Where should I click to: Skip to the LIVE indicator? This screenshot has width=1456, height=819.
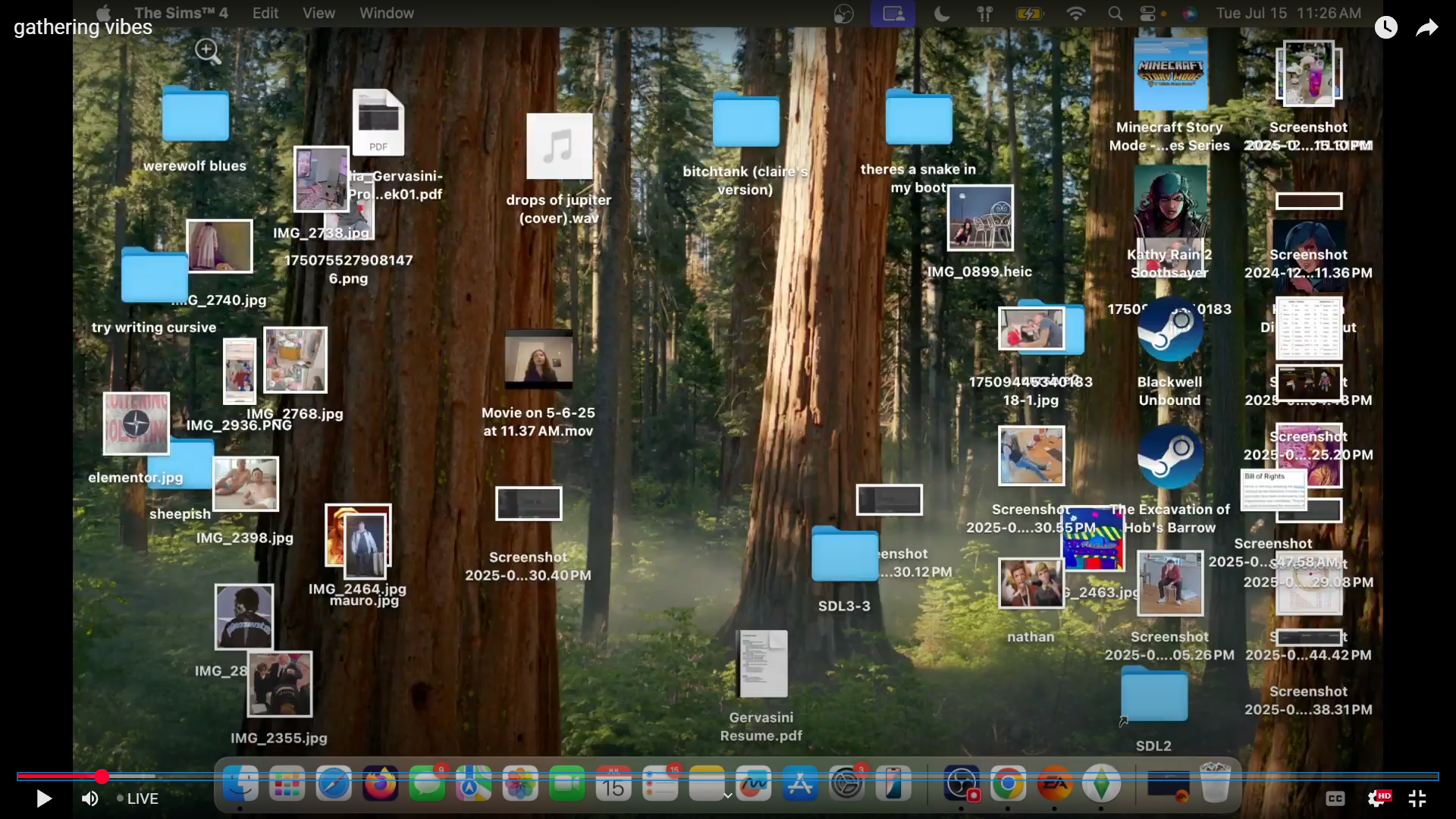[x=137, y=799]
